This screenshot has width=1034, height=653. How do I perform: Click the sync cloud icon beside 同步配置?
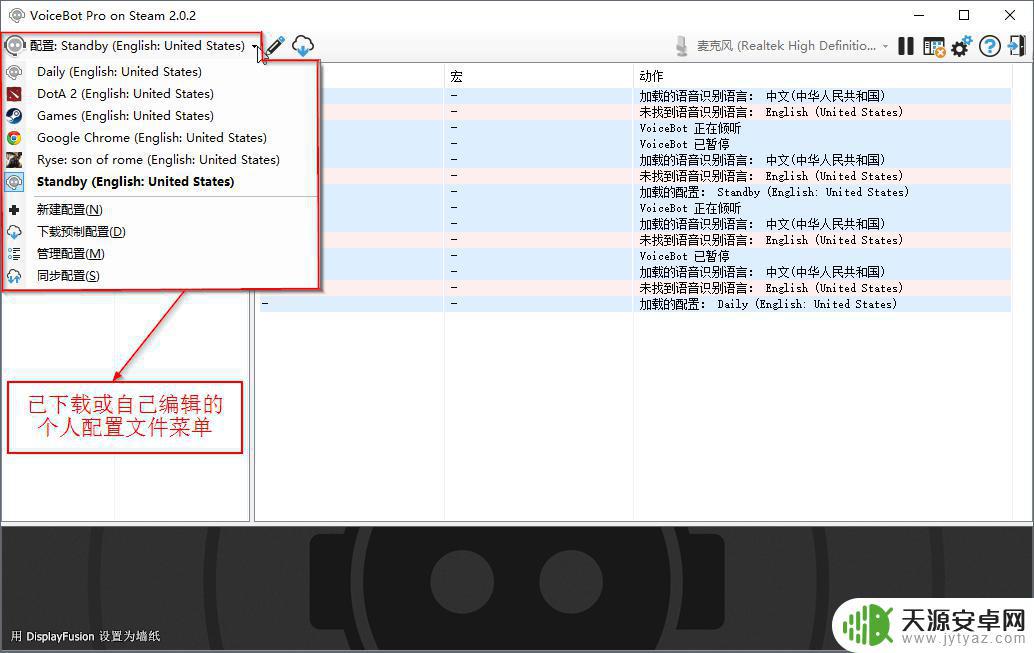(x=14, y=276)
